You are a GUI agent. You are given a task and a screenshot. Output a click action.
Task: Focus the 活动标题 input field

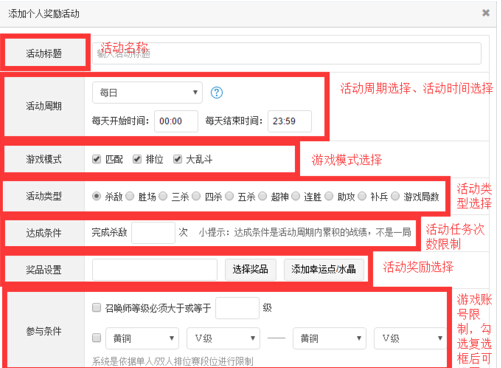tap(287, 53)
